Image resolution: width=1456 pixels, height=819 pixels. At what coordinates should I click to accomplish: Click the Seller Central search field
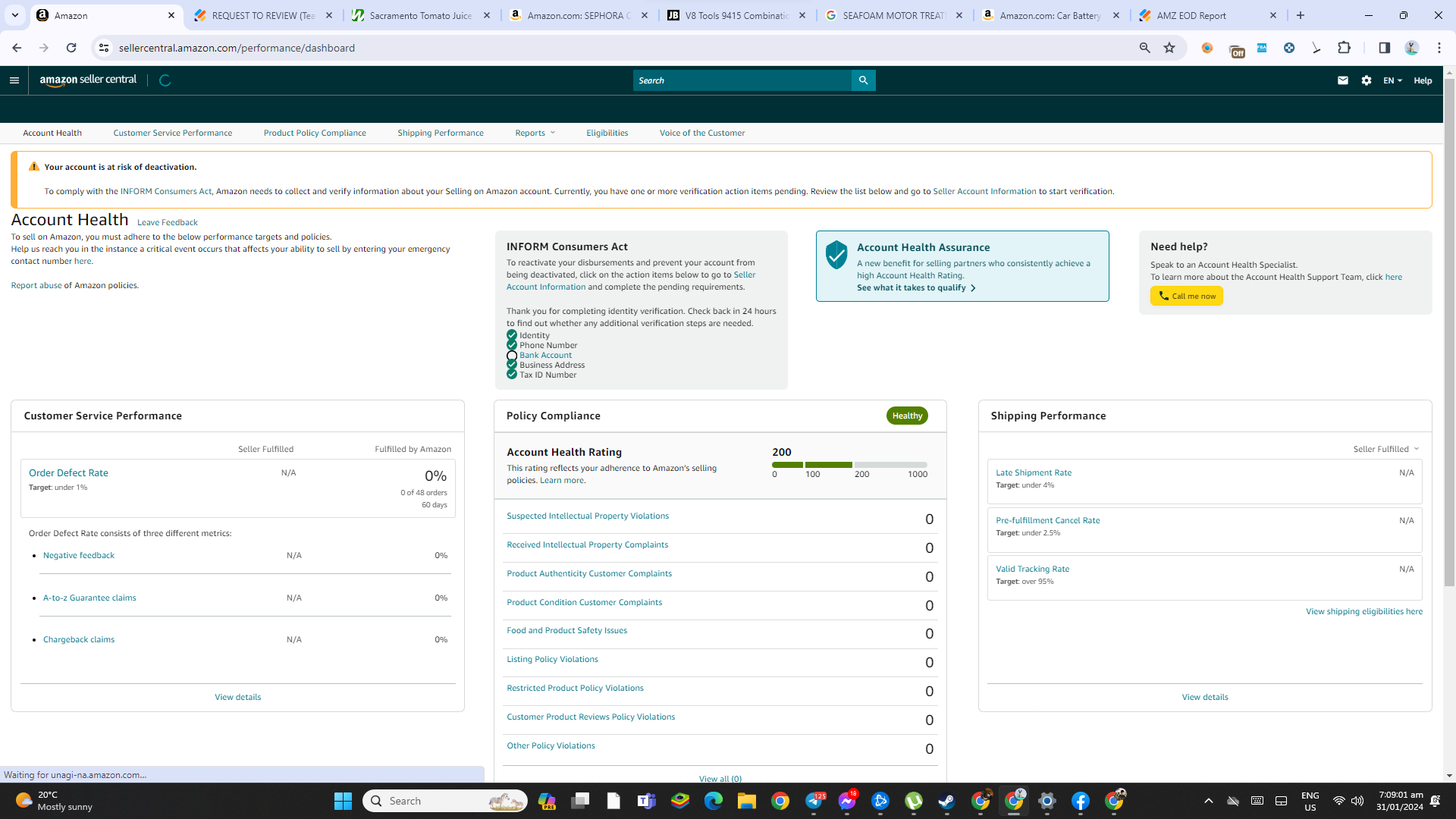[742, 80]
